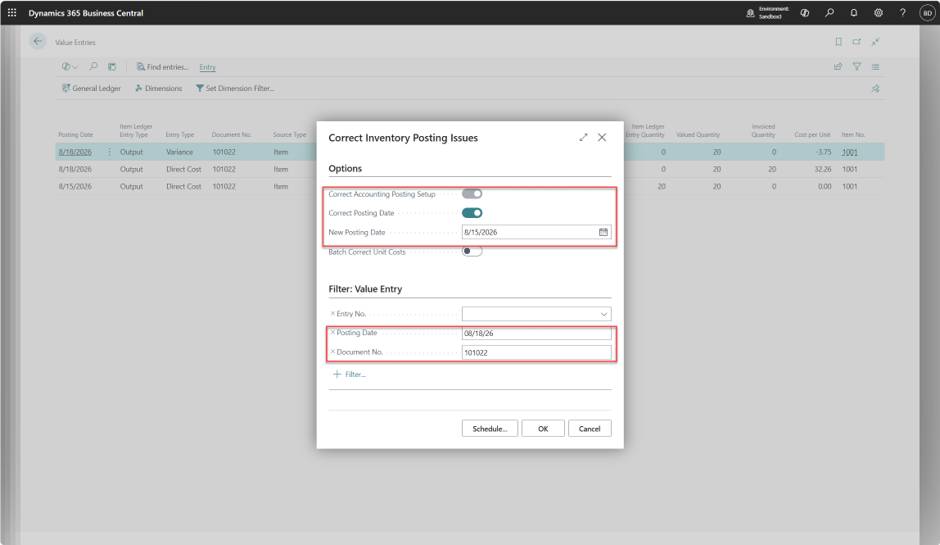This screenshot has width=940, height=545.
Task: Open the share icon on the list toolbar
Action: click(838, 67)
